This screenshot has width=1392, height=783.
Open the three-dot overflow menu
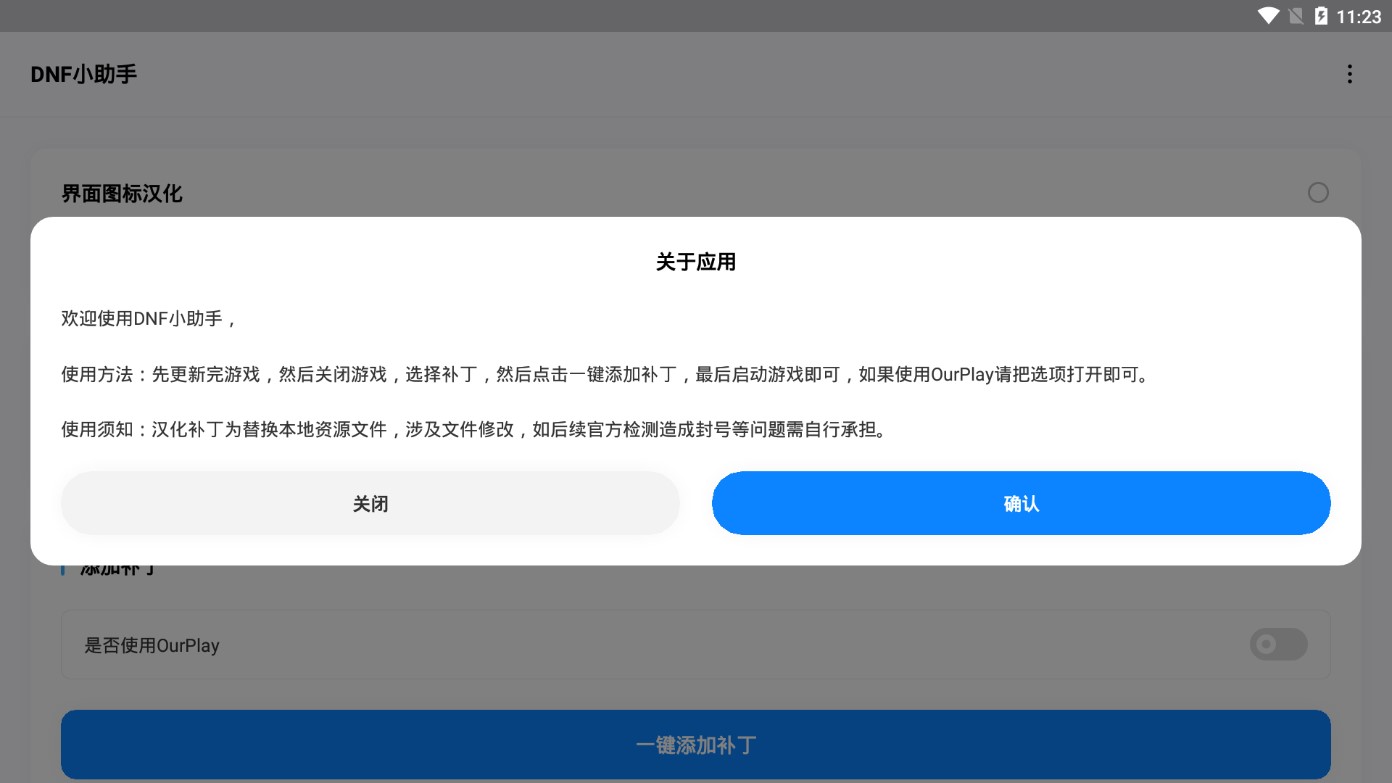pos(1349,74)
